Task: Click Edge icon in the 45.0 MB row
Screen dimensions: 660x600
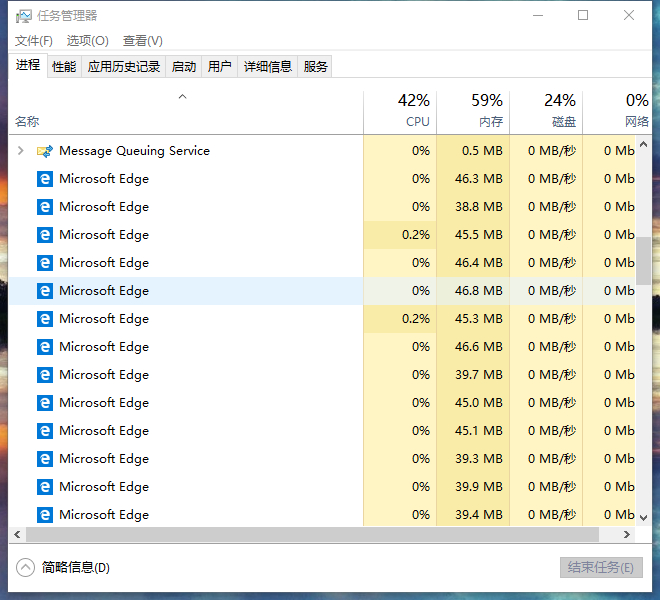Action: [45, 403]
